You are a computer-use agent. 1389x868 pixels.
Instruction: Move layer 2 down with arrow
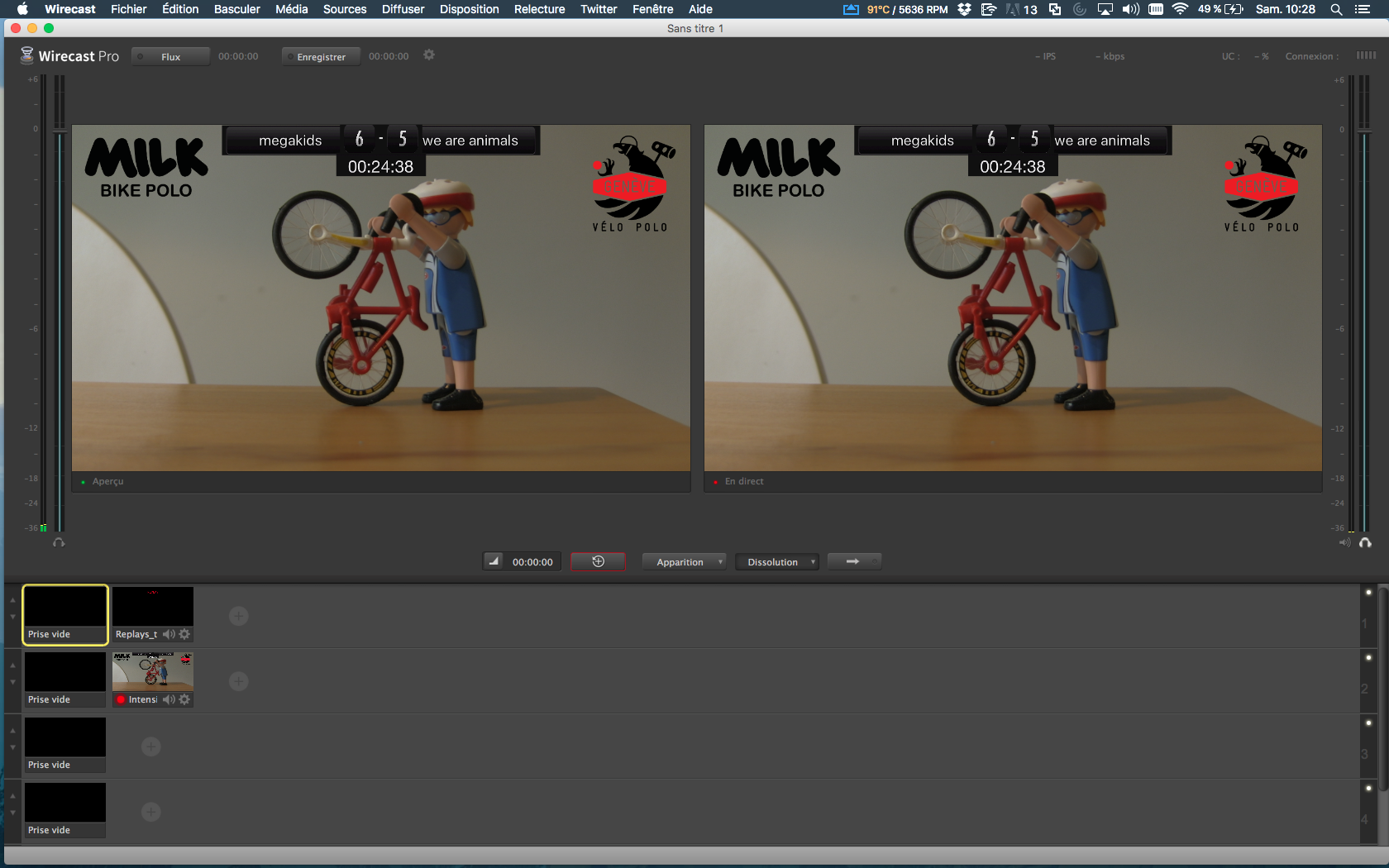(x=12, y=683)
